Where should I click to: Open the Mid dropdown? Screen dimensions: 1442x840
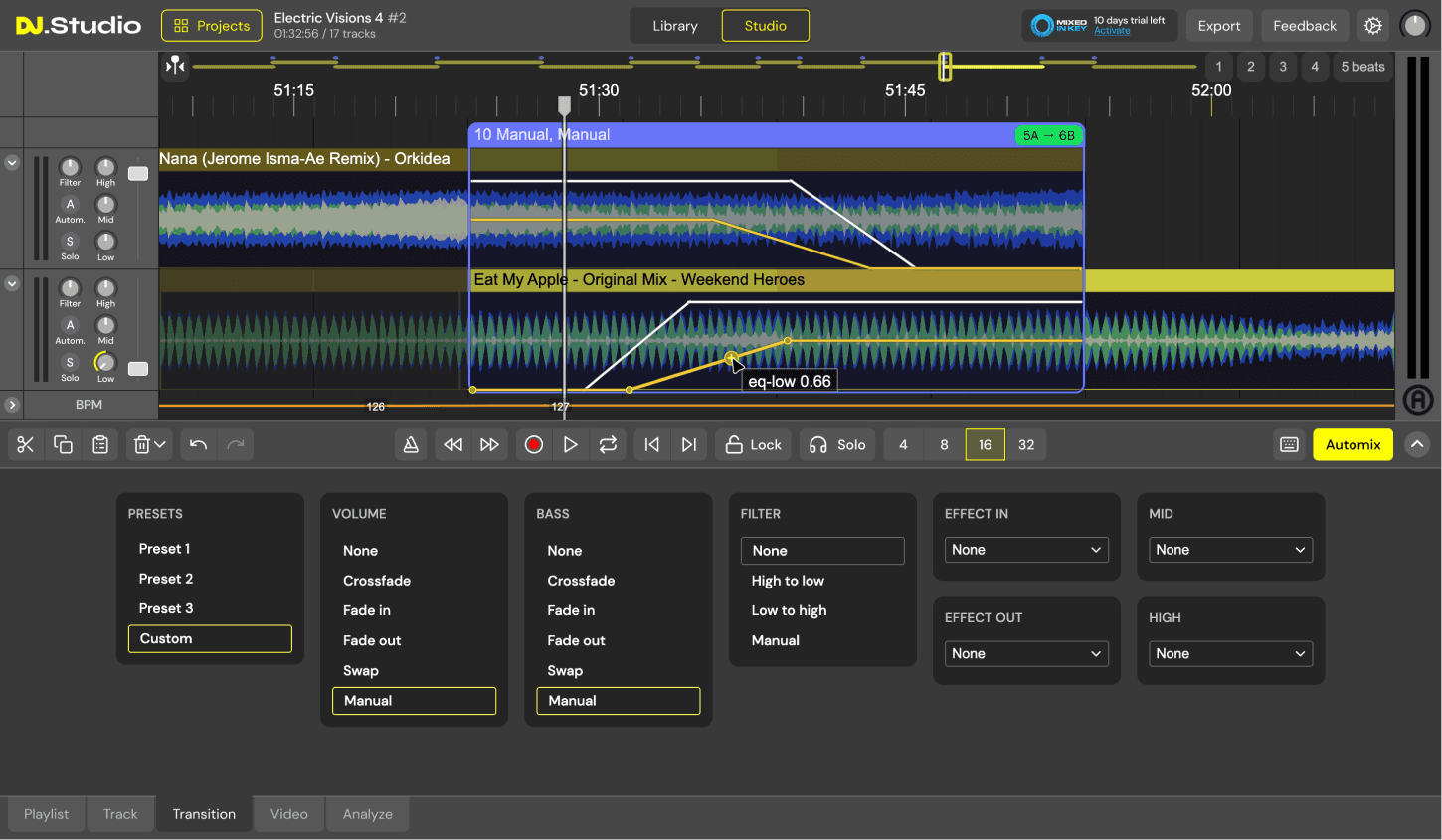(1230, 550)
